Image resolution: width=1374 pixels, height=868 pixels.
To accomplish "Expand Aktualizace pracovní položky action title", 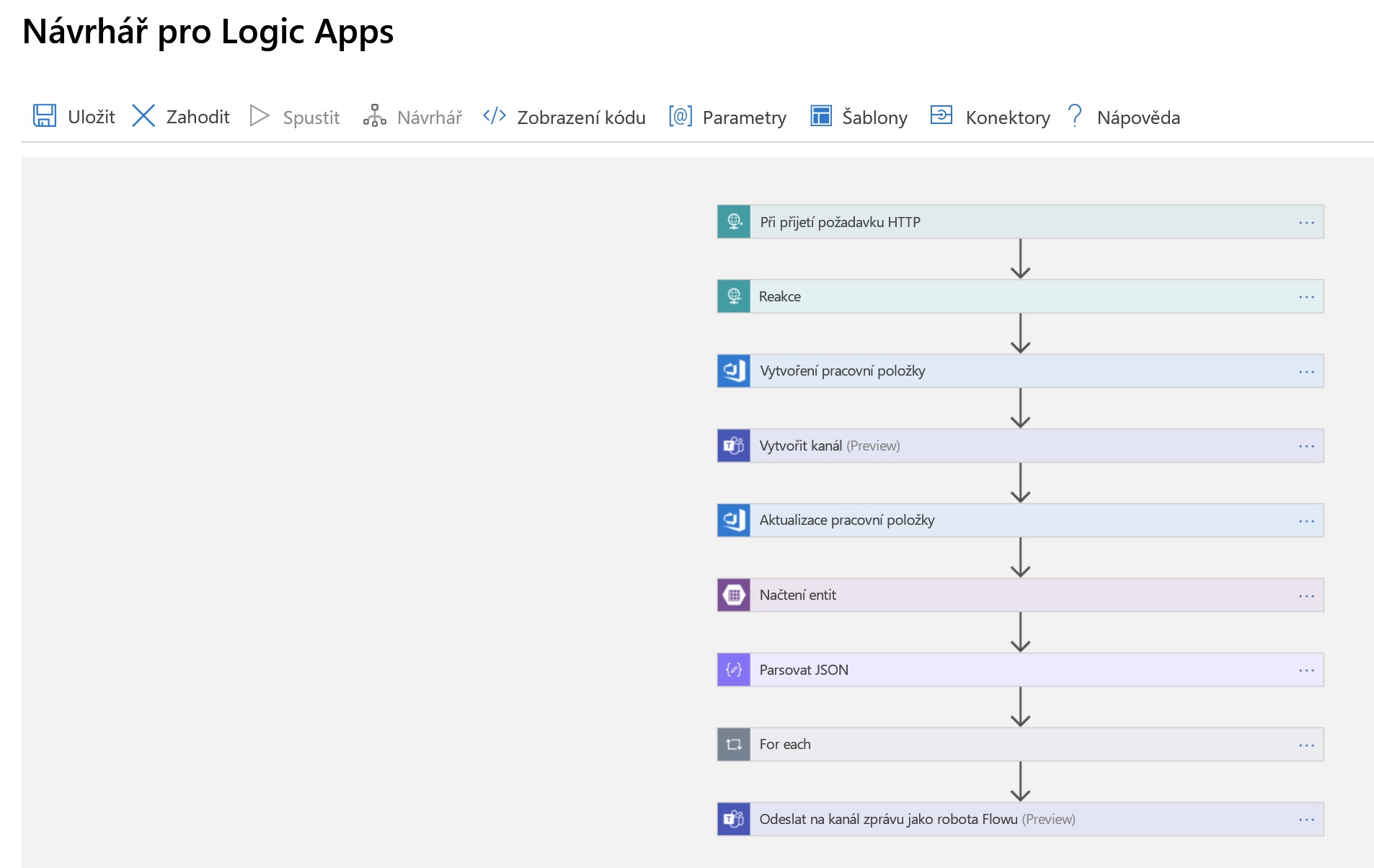I will 846,521.
